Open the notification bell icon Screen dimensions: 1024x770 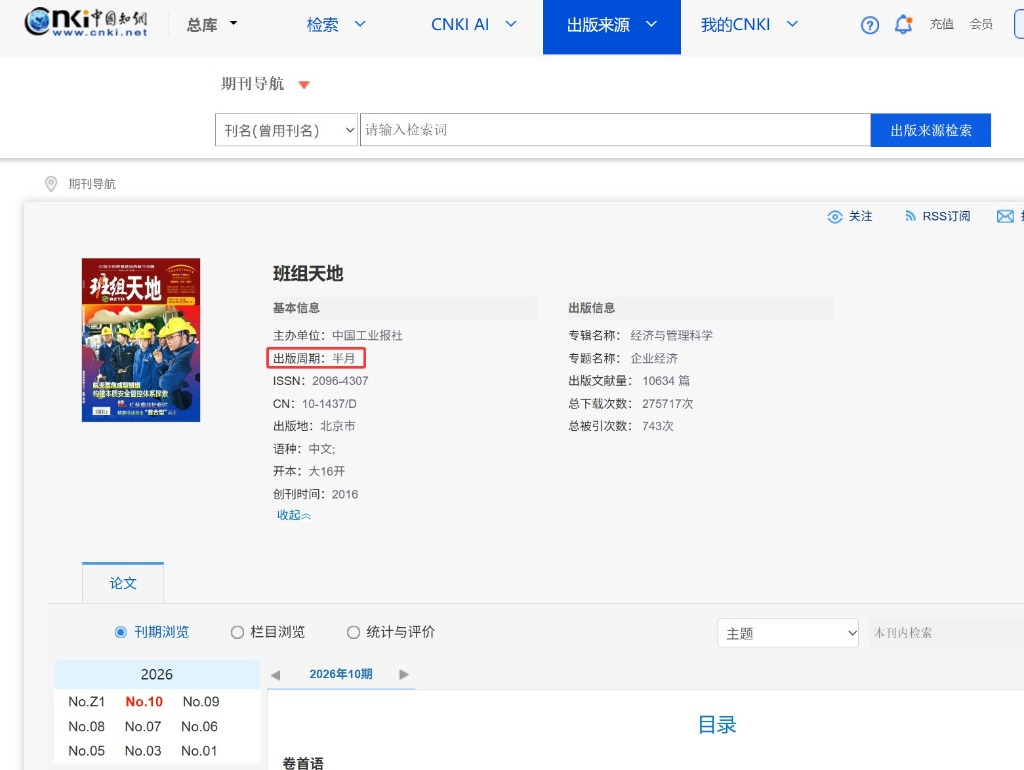click(903, 25)
